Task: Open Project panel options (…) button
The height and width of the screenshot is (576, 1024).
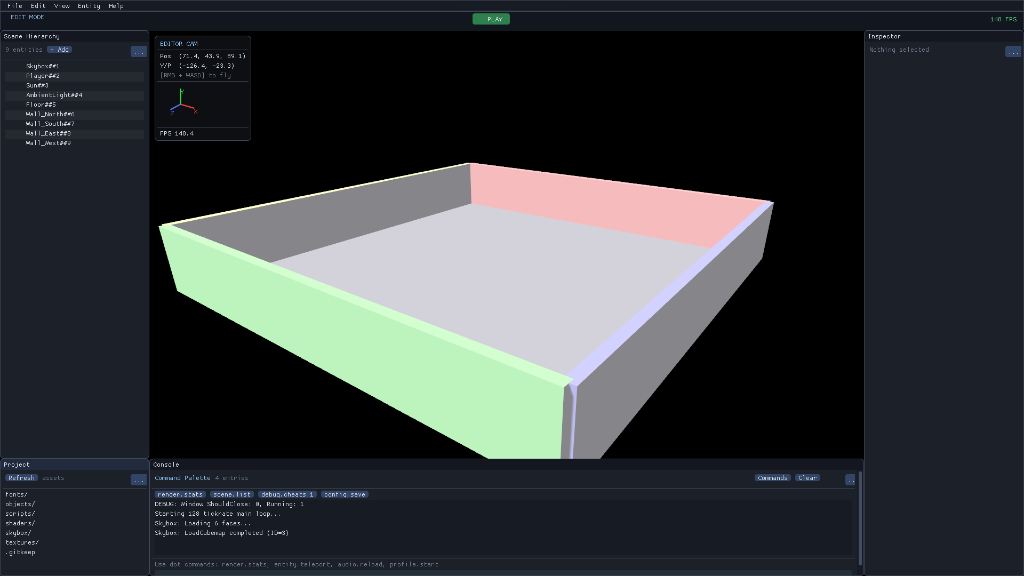Action: pos(138,479)
